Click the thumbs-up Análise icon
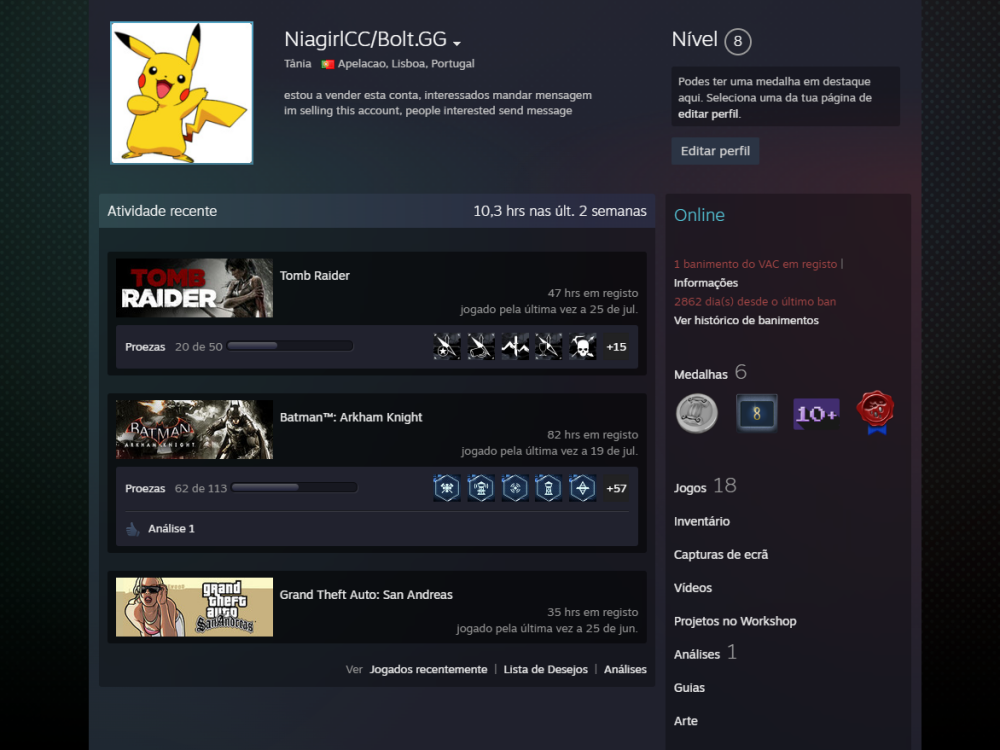The height and width of the screenshot is (750, 1000). 132,529
